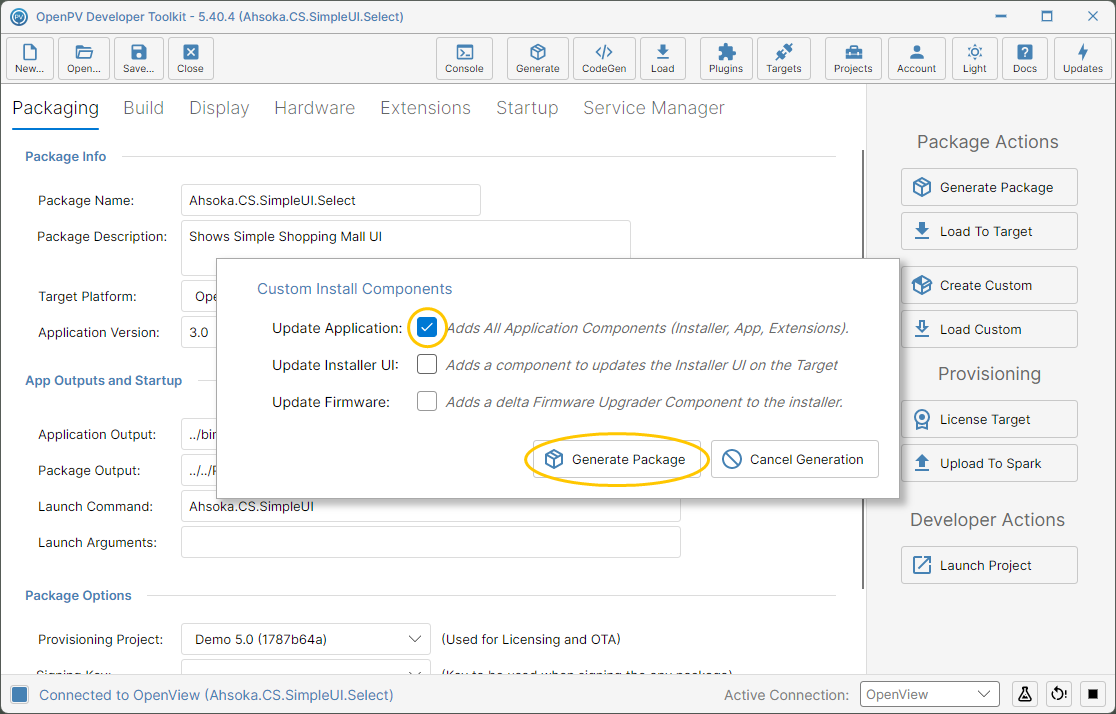Click License Target button
Viewport: 1116px width, 714px height.
pyautogui.click(x=989, y=419)
